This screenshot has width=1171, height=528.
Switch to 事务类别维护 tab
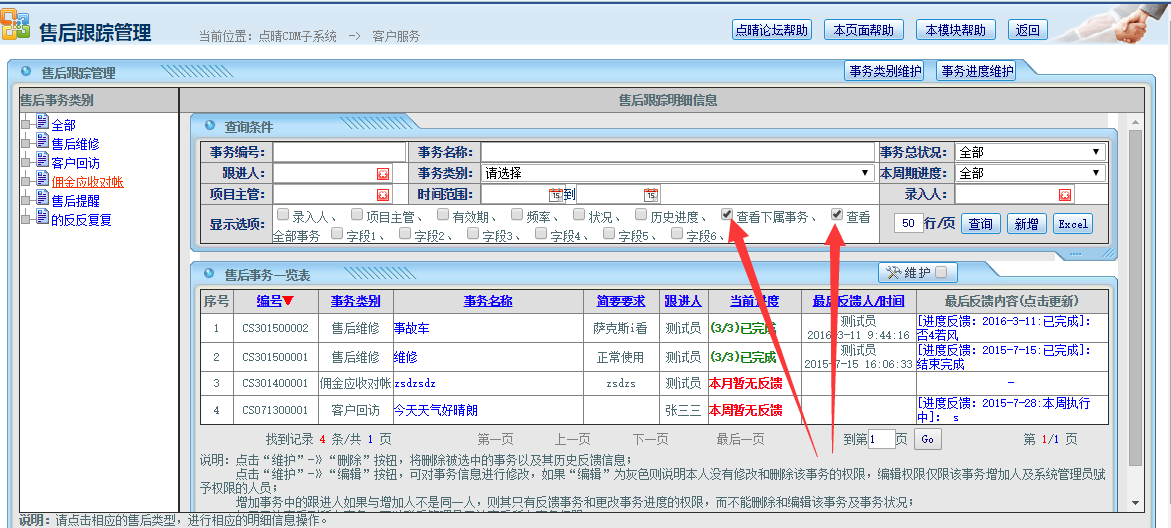tap(885, 71)
